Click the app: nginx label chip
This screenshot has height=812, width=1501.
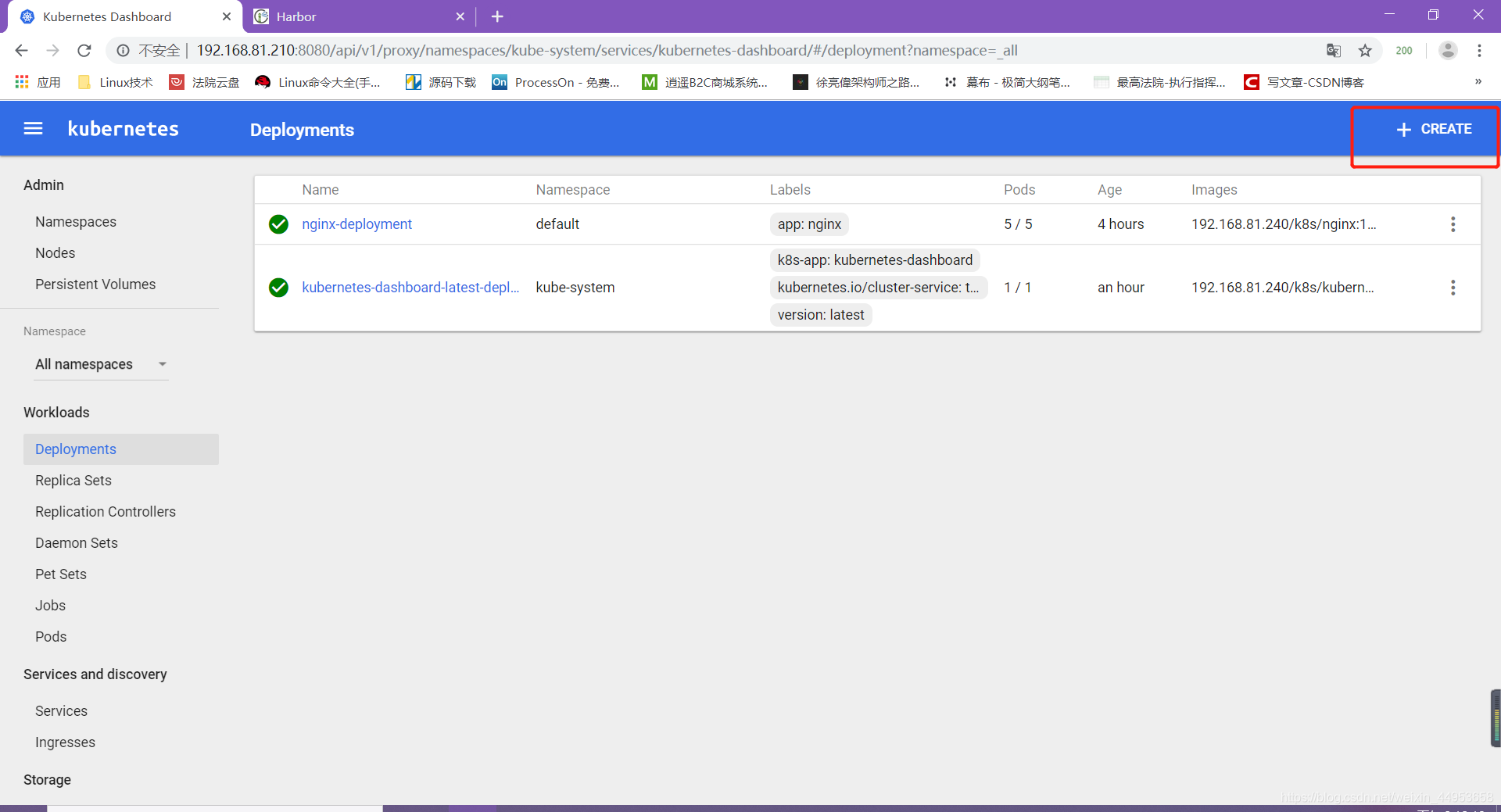(809, 224)
